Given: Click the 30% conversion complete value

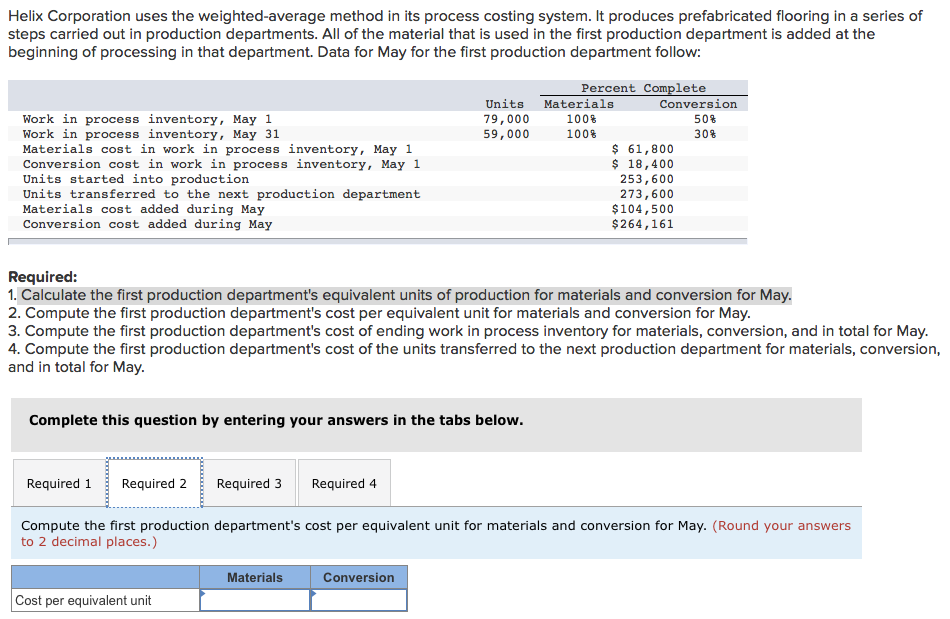Looking at the screenshot, I should [x=705, y=134].
